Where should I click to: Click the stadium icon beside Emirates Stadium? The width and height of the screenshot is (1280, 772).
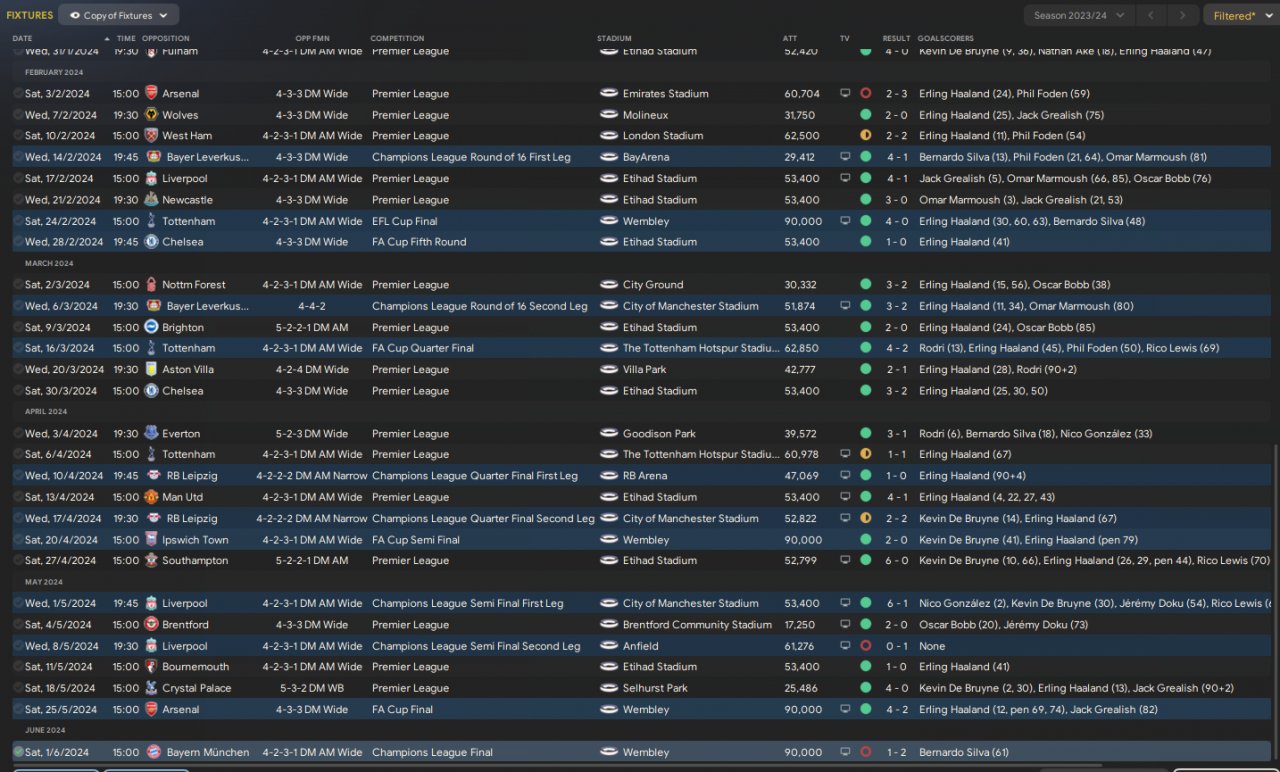[x=609, y=93]
